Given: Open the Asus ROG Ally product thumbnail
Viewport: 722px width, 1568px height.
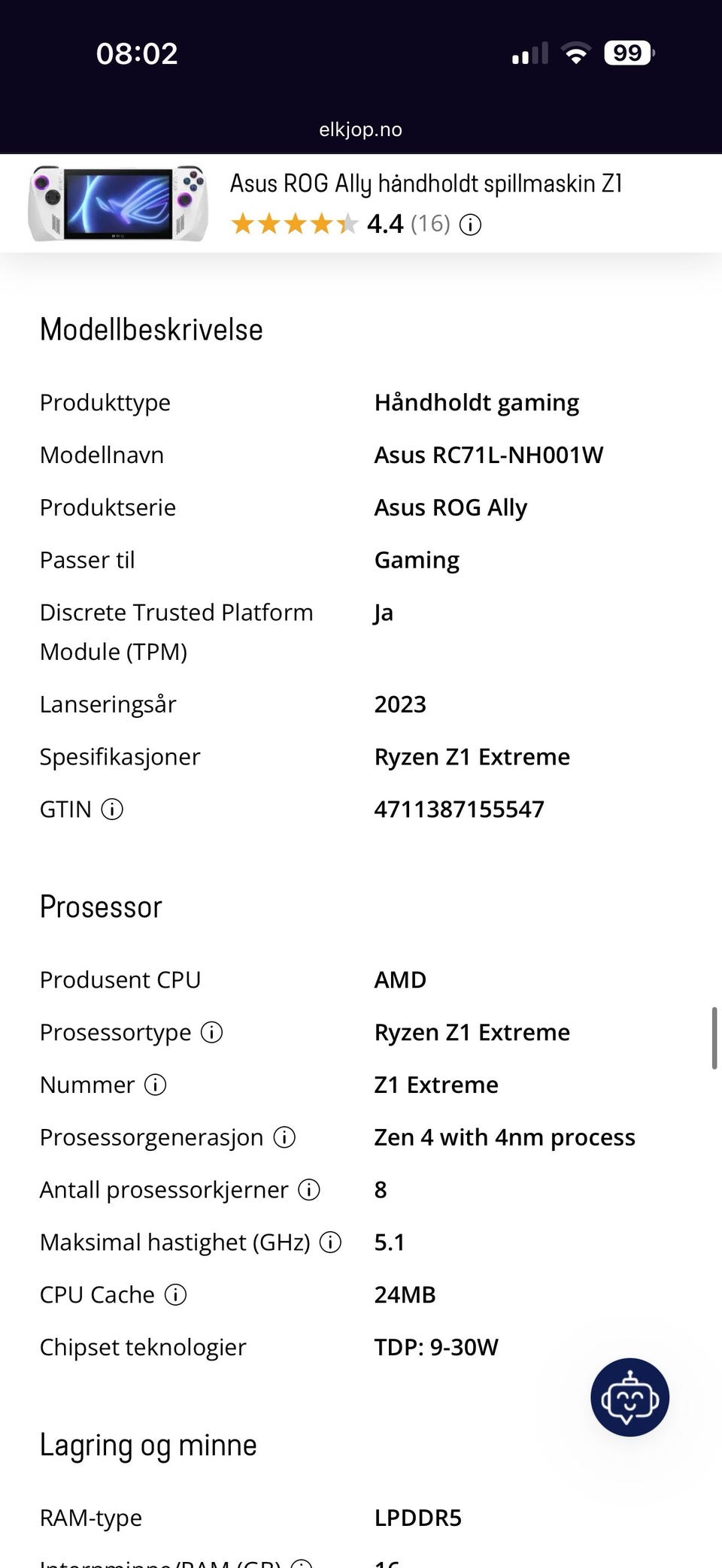Looking at the screenshot, I should click(x=118, y=203).
